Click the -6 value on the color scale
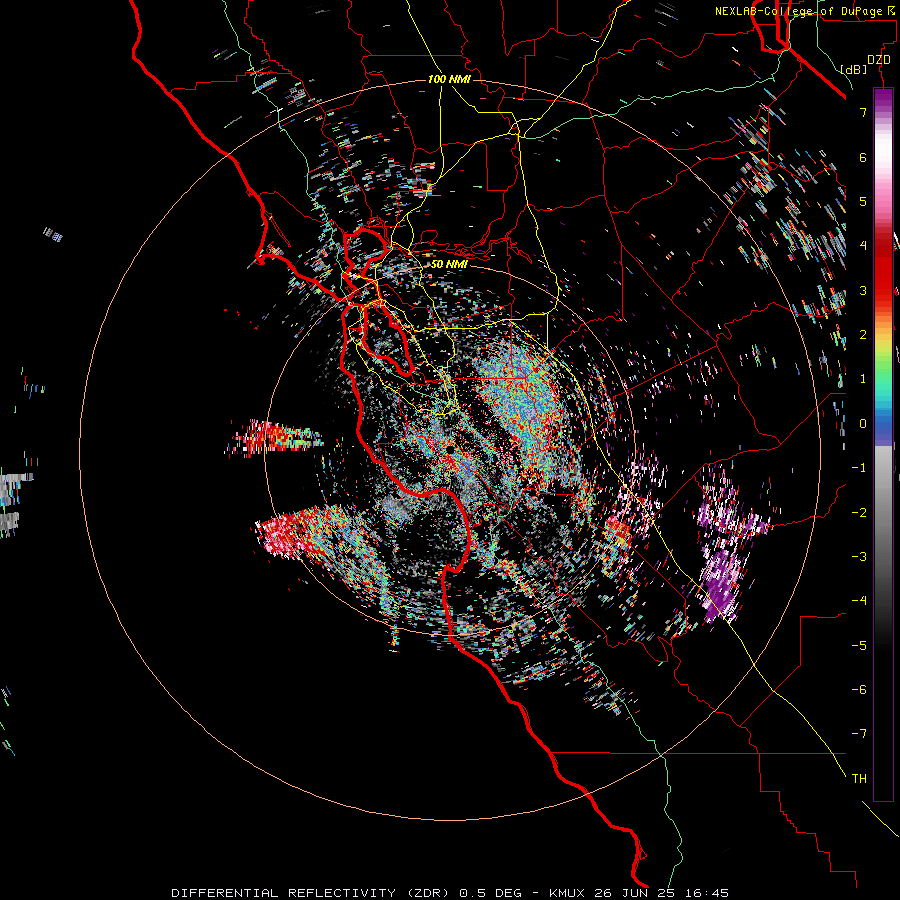The image size is (900, 900). point(859,689)
